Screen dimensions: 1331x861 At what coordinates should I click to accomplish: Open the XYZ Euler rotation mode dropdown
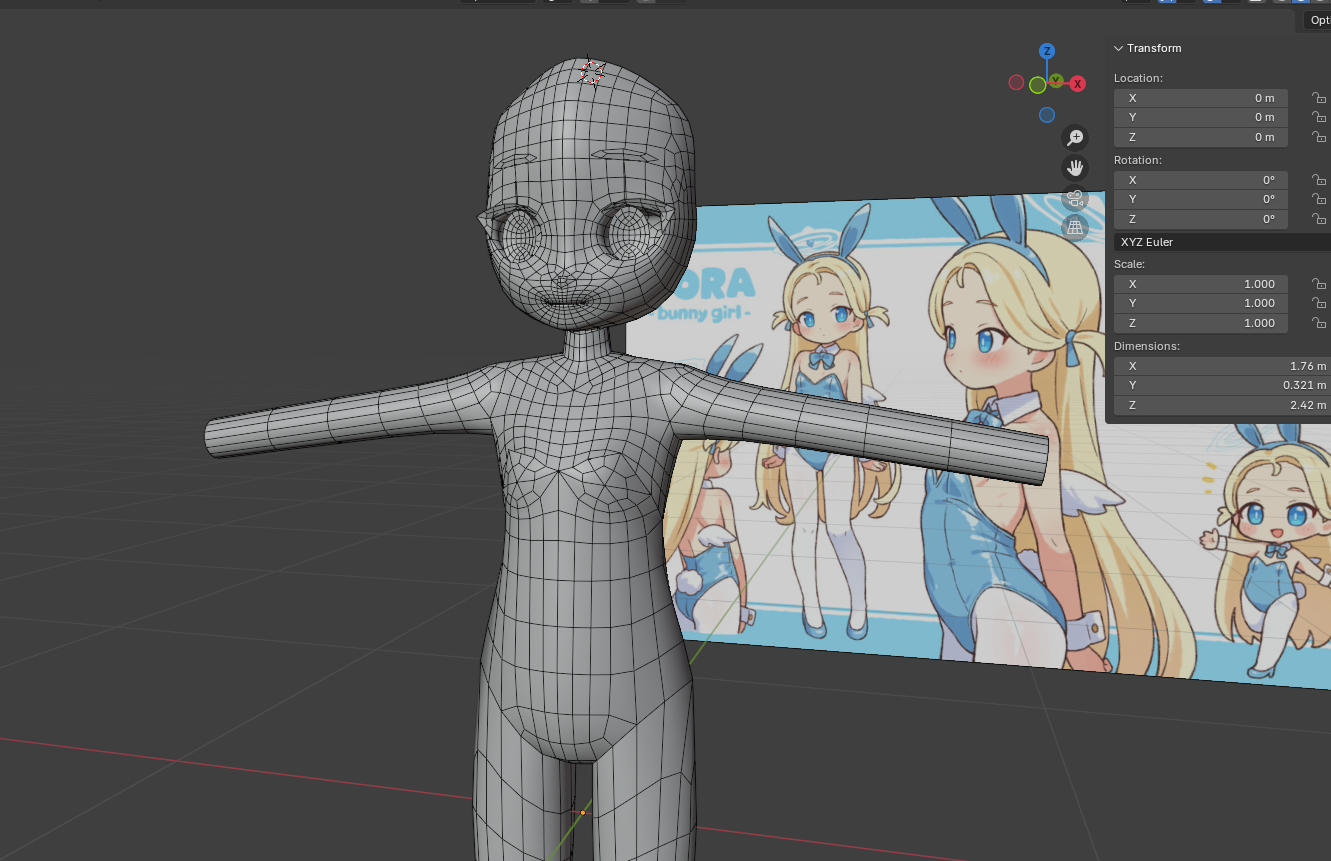[1222, 242]
